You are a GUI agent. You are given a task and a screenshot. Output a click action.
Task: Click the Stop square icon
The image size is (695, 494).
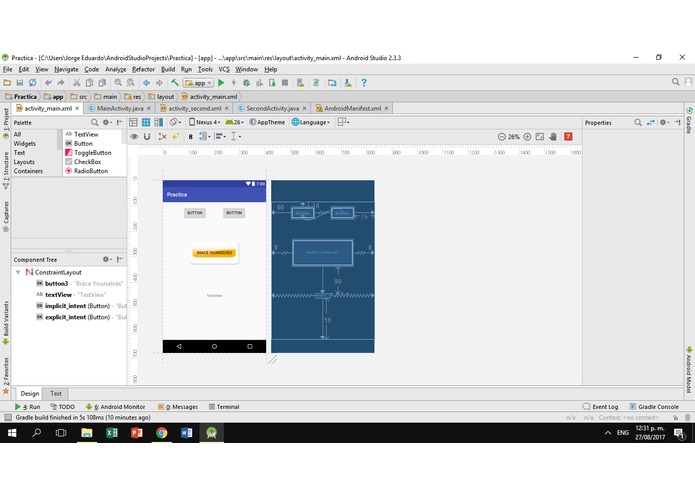tap(285, 82)
